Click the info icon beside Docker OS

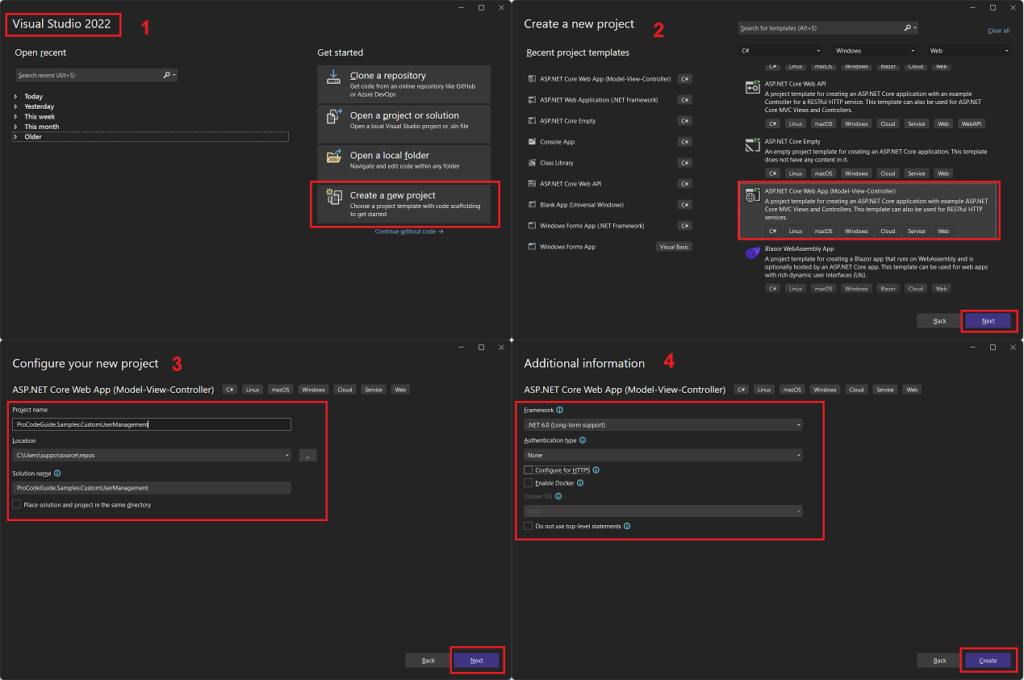point(558,496)
